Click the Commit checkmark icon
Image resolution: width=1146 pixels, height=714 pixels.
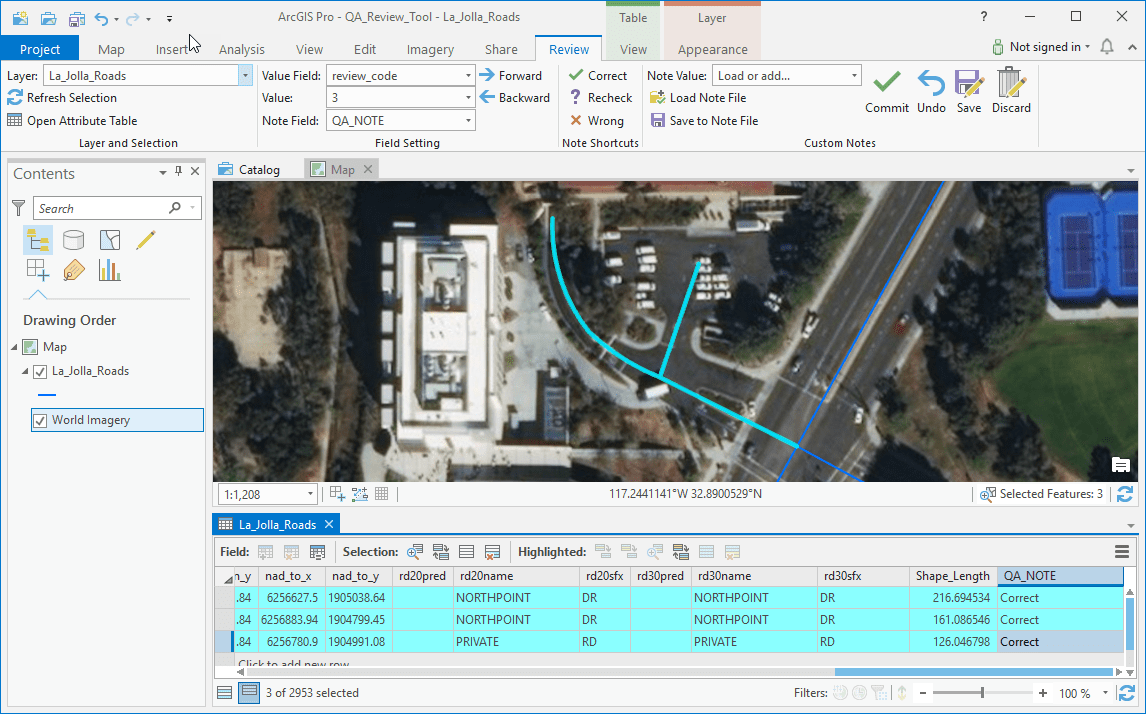[886, 84]
